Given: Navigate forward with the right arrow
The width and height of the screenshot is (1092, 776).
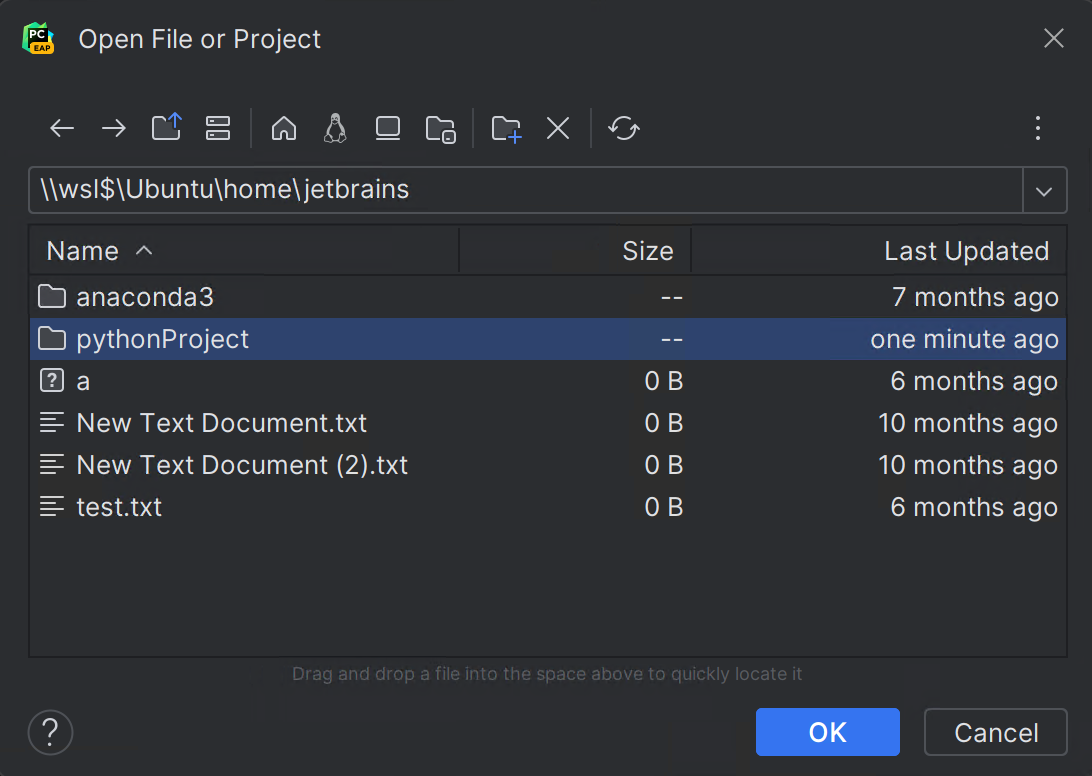Looking at the screenshot, I should pos(113,128).
